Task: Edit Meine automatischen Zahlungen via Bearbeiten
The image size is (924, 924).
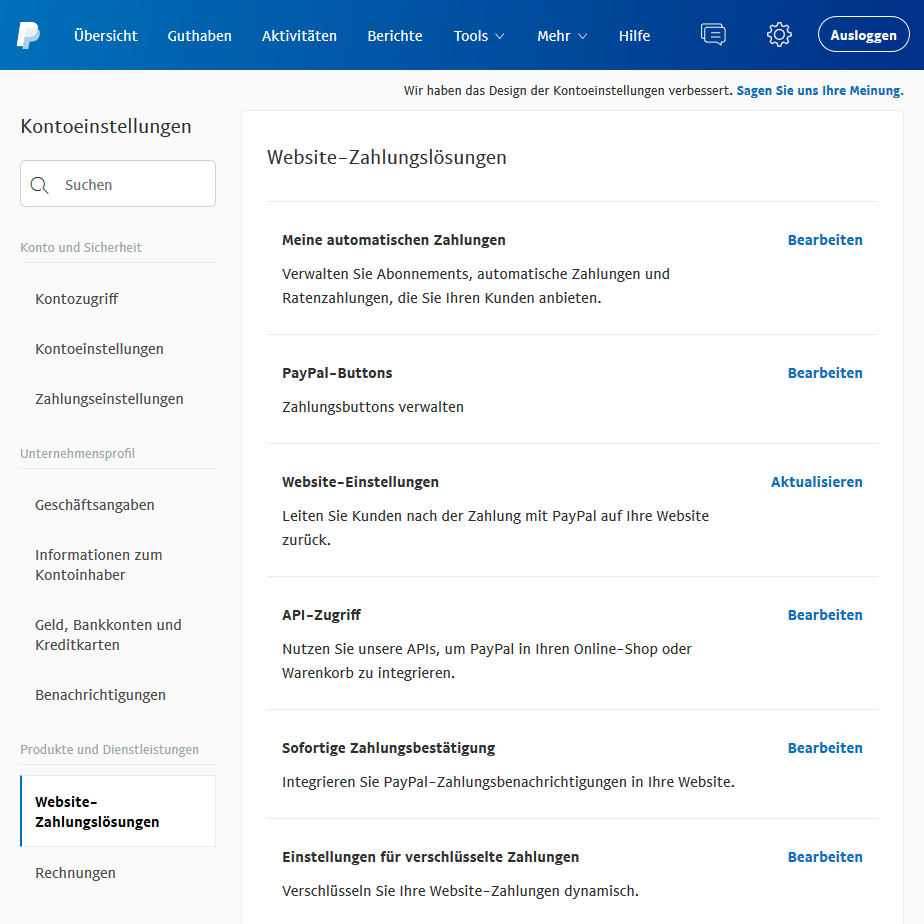Action: (x=825, y=240)
